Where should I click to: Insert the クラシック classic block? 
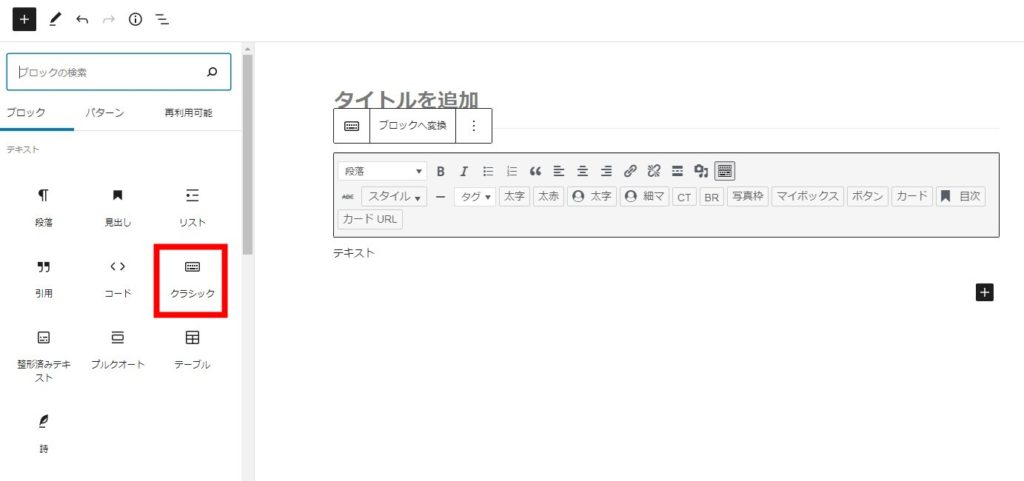click(x=192, y=281)
